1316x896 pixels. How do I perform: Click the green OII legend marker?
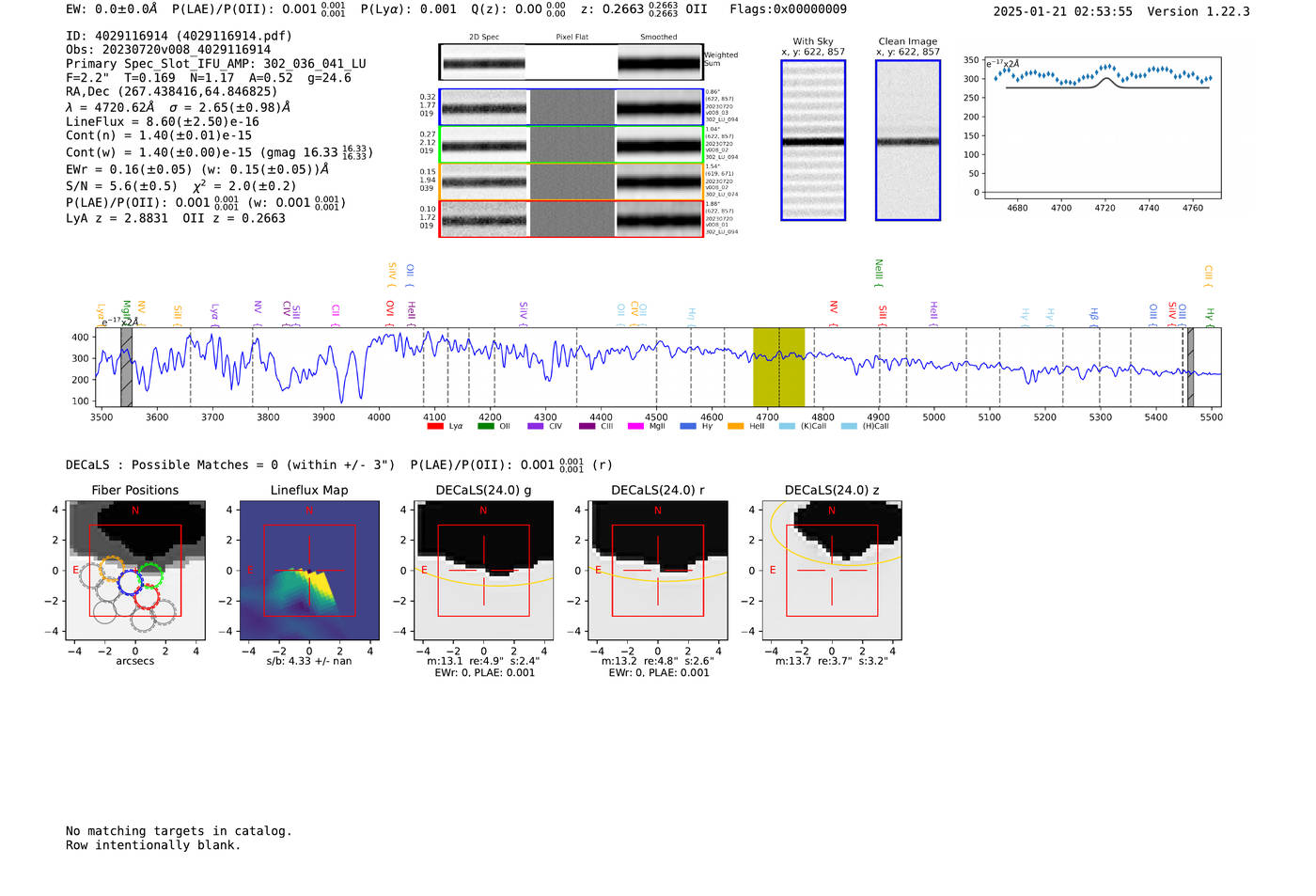point(485,426)
